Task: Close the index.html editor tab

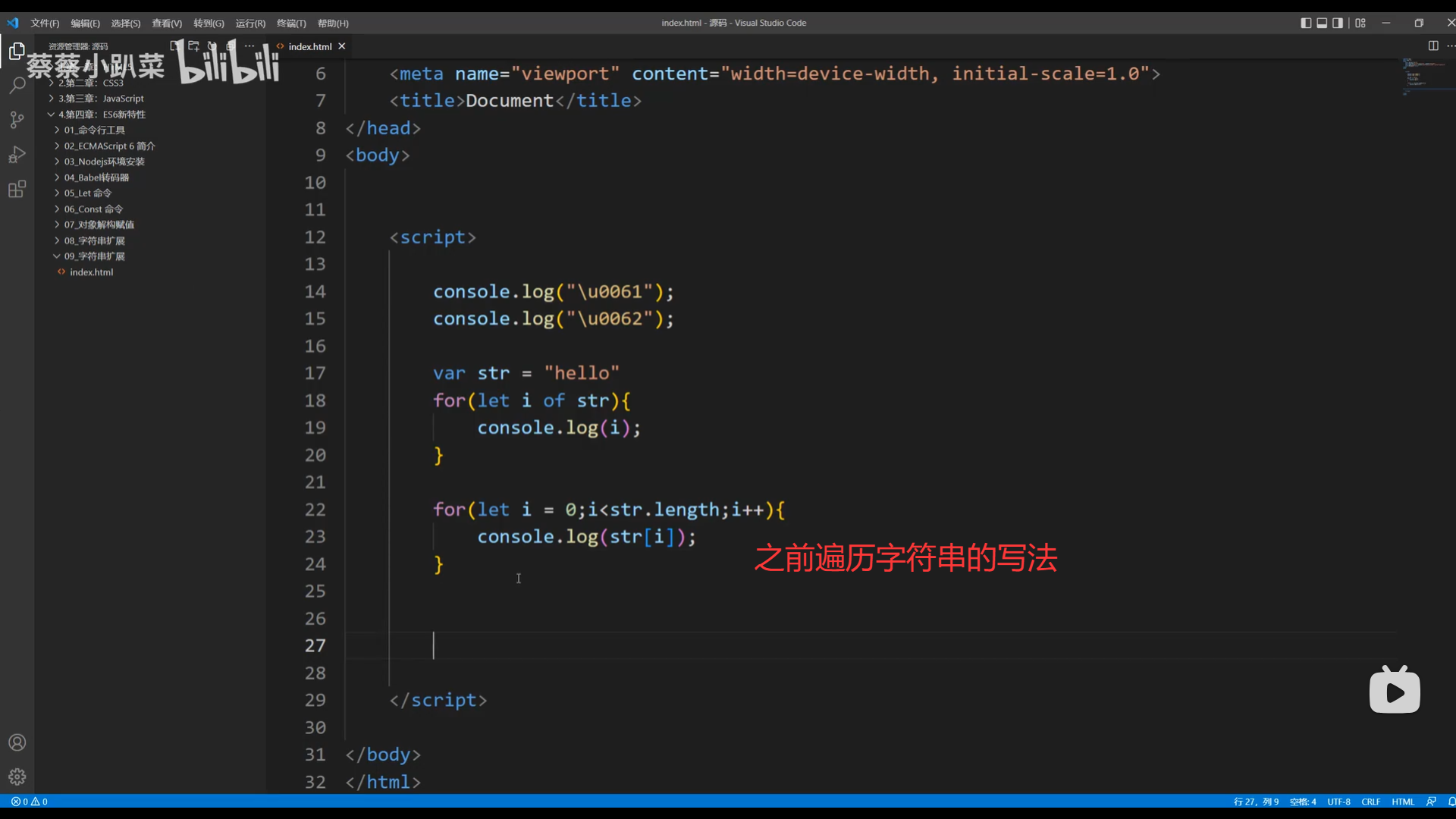Action: pos(342,46)
